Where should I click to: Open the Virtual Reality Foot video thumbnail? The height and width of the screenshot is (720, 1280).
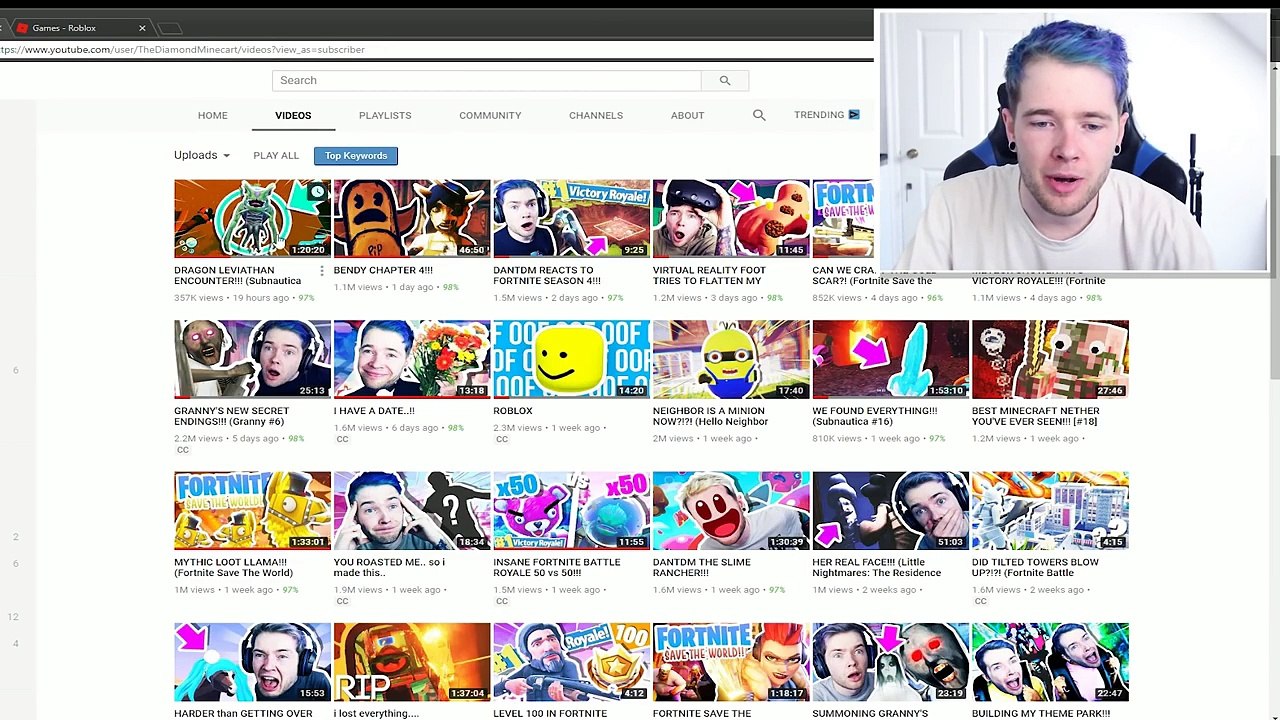click(x=731, y=218)
